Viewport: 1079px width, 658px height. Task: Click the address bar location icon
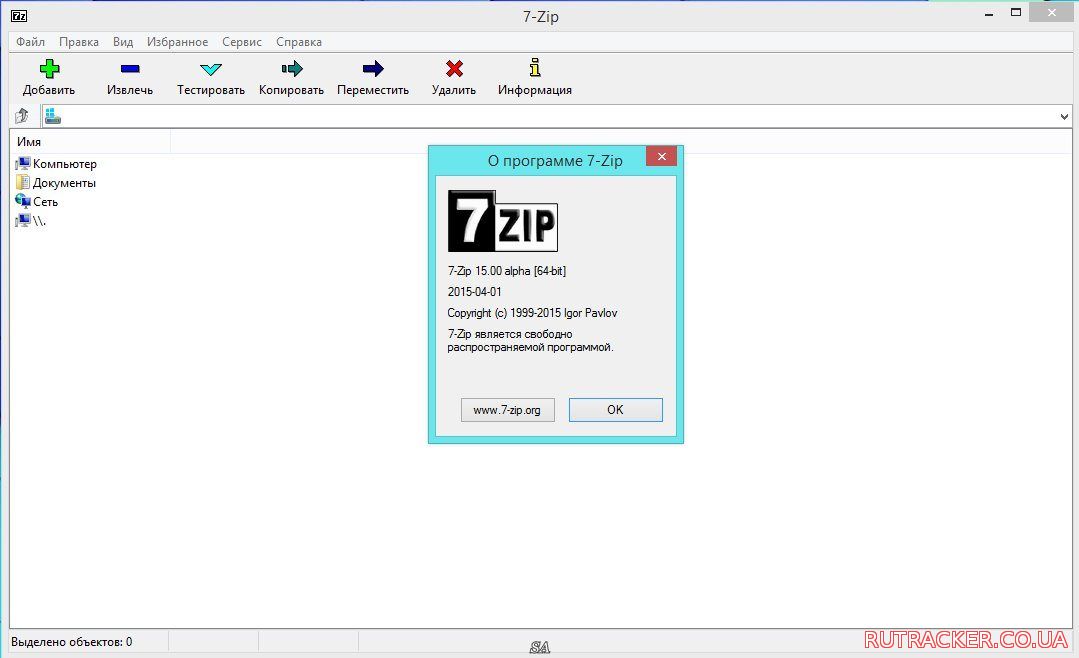click(53, 116)
